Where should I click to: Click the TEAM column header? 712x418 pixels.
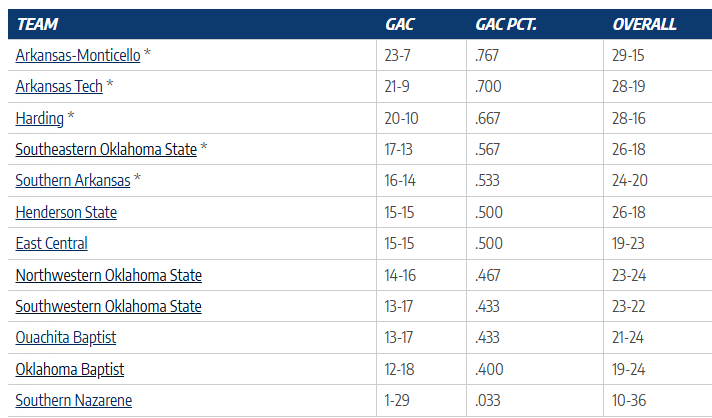(38, 24)
